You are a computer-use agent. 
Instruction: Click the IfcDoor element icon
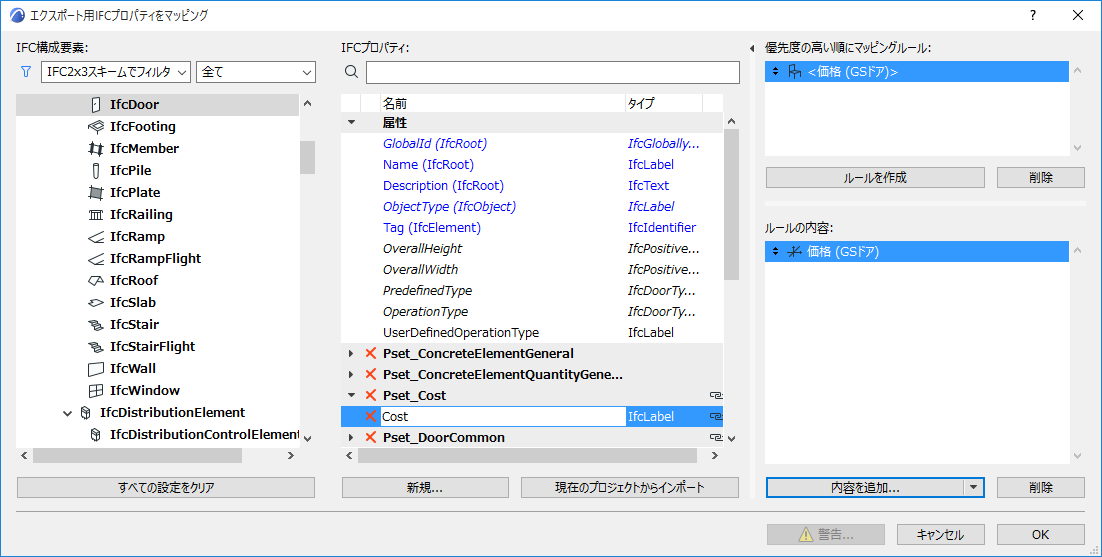(x=96, y=105)
